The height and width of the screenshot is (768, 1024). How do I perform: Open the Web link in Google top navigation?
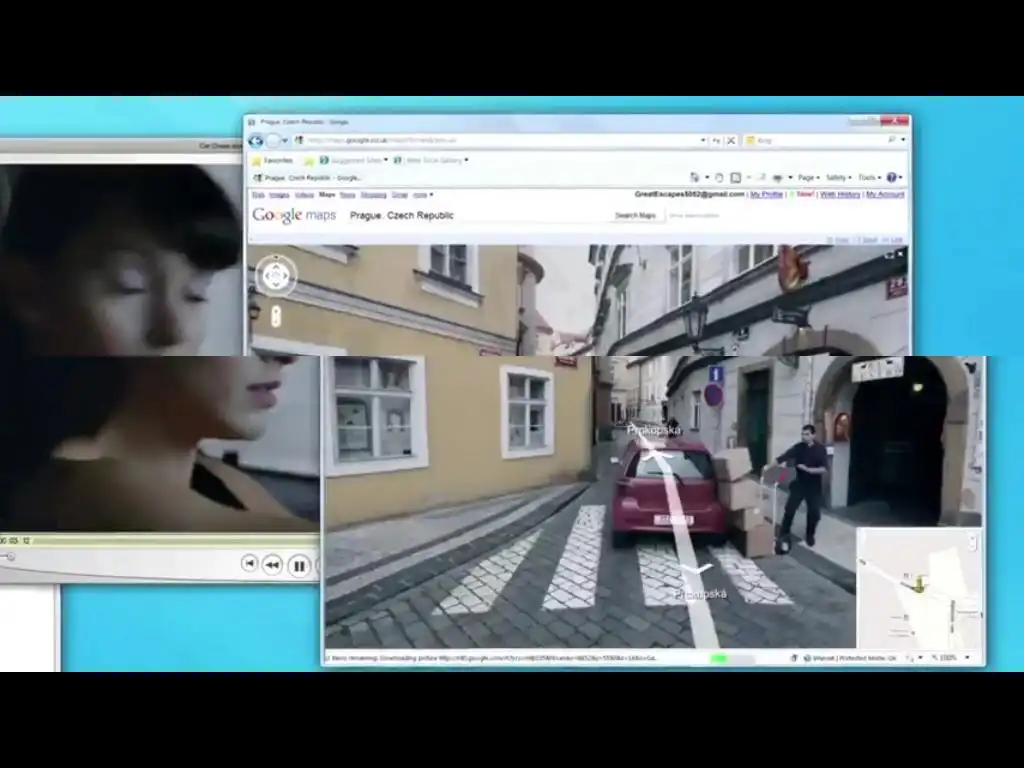[x=258, y=195]
